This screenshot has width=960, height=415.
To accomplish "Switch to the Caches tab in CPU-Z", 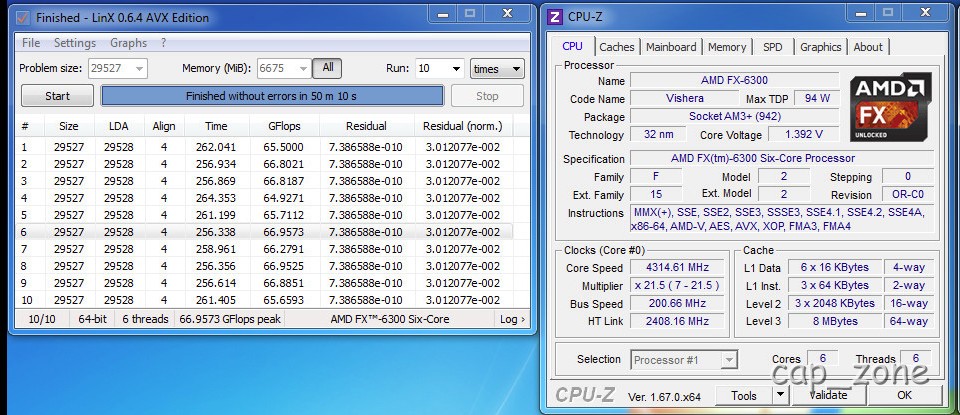I will [x=617, y=47].
